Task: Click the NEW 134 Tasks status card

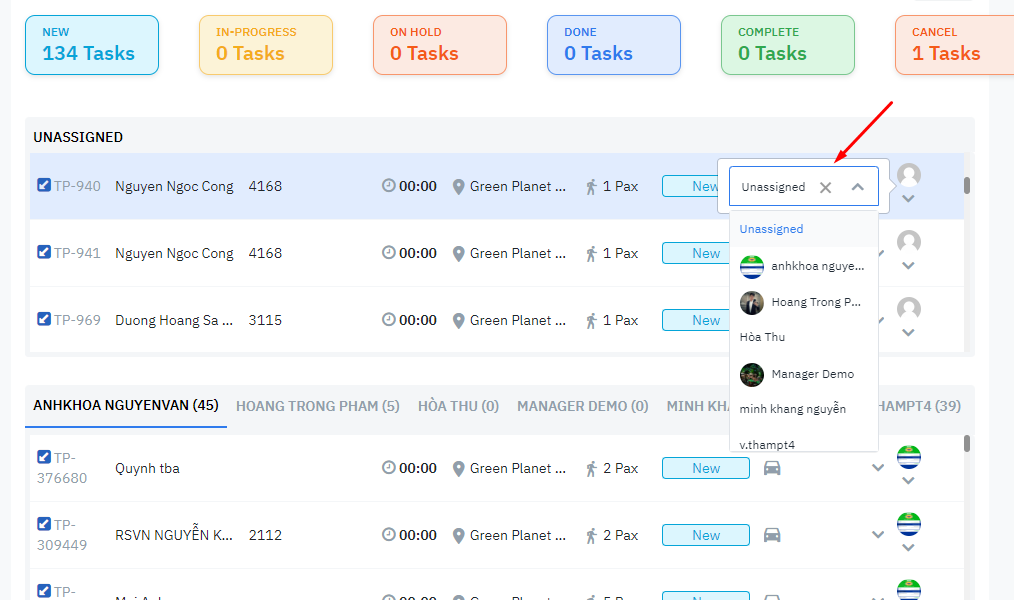Action: [x=91, y=45]
